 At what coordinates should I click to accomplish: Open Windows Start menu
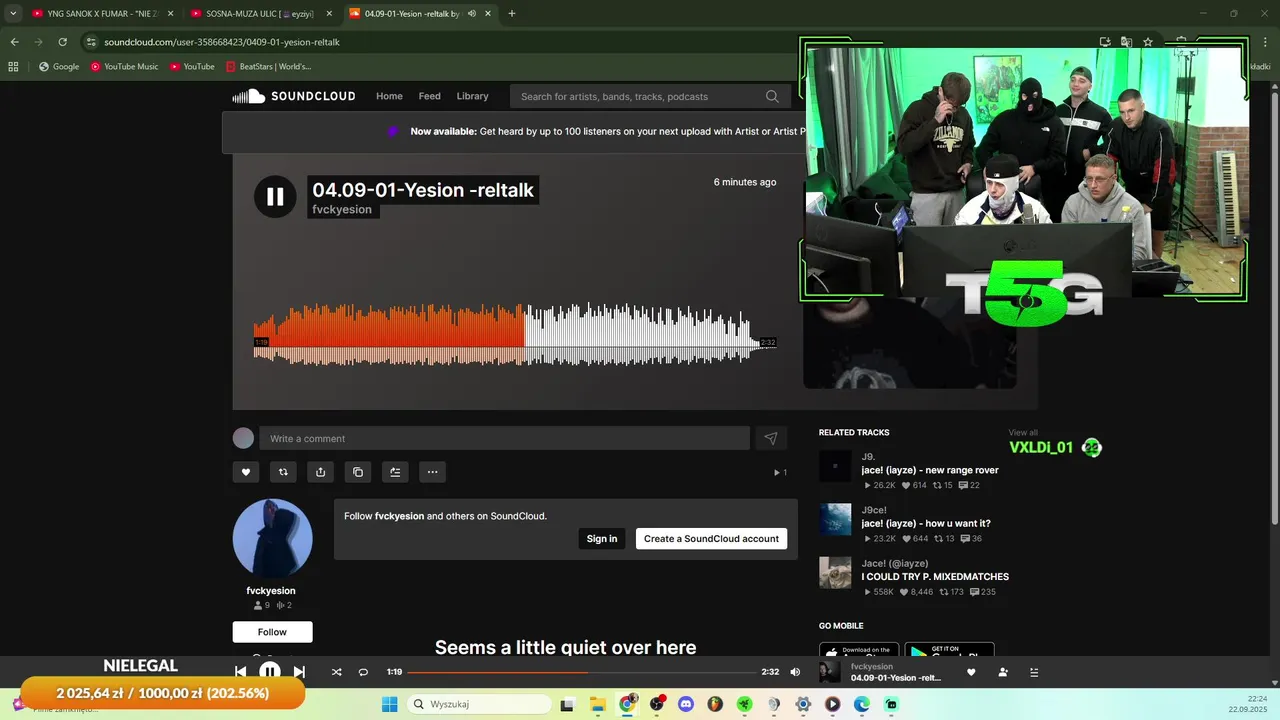(x=390, y=704)
